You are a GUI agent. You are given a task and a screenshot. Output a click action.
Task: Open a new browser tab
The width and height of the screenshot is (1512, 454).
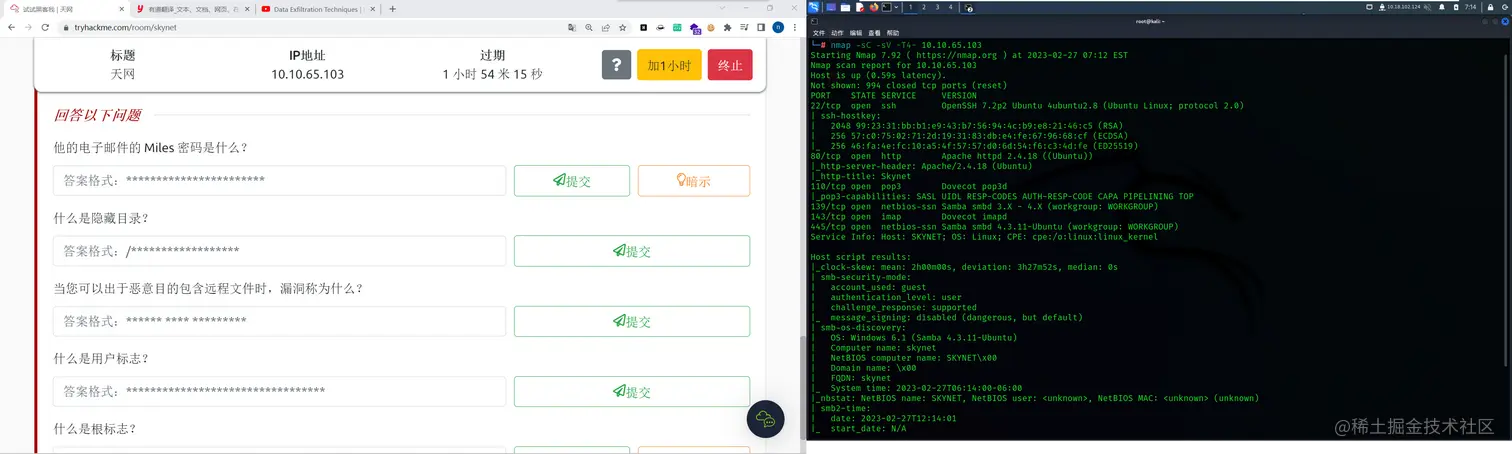pos(392,9)
